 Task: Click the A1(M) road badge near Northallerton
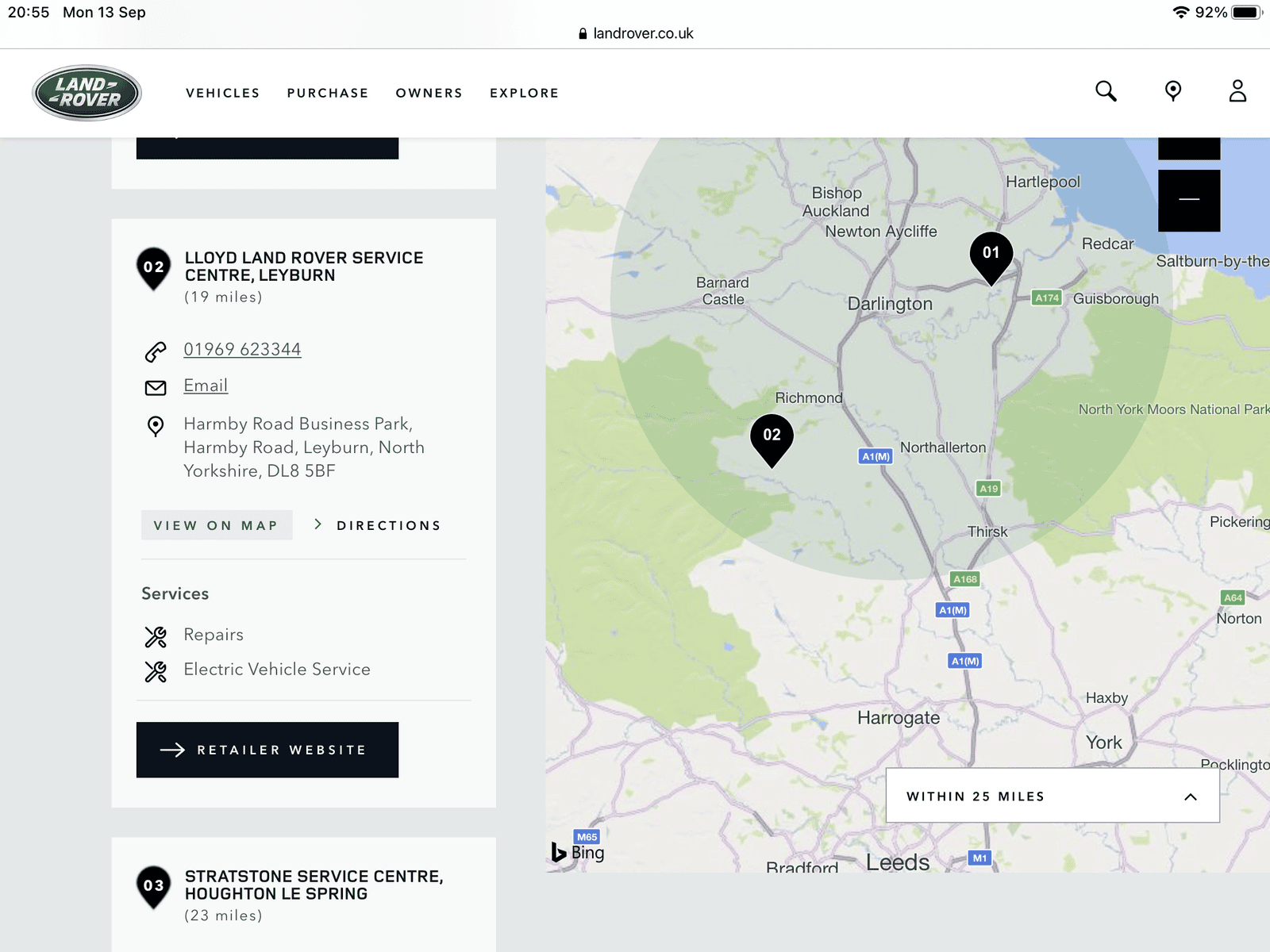click(876, 456)
